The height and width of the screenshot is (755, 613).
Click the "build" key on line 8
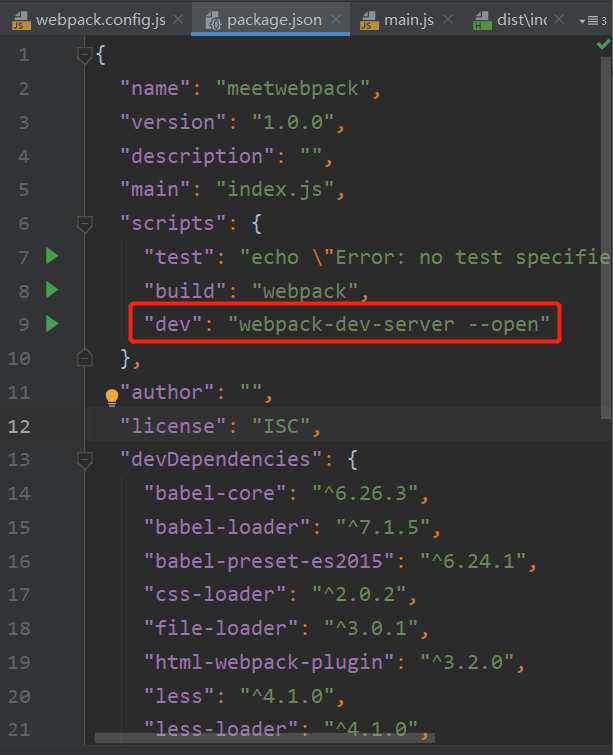(x=185, y=291)
